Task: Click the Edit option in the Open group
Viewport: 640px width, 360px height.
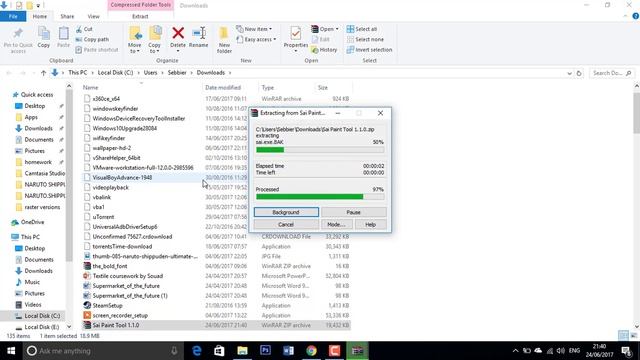Action: pos(321,40)
